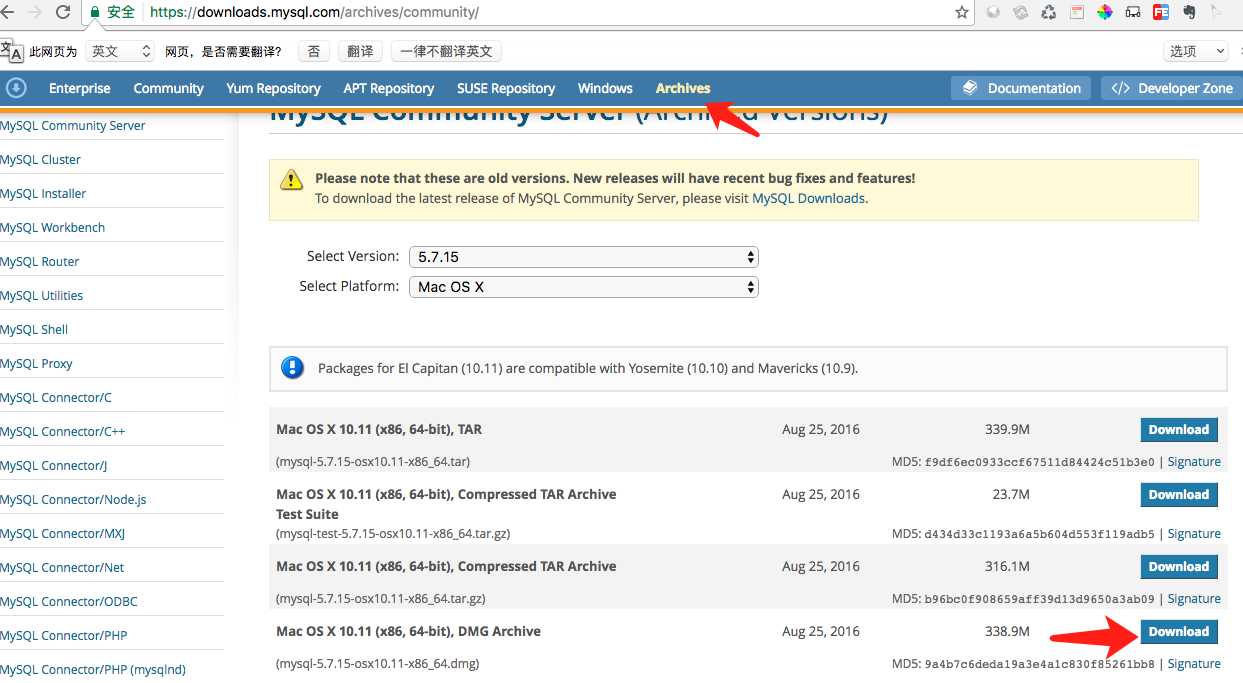The height and width of the screenshot is (683, 1243).
Task: Download the DMG Archive package
Action: 1179,632
